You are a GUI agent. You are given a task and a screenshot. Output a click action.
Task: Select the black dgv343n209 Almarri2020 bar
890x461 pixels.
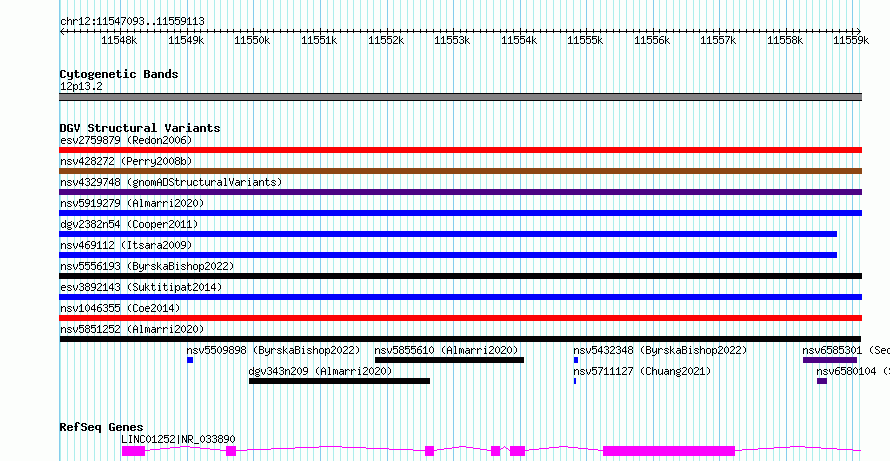click(x=339, y=381)
